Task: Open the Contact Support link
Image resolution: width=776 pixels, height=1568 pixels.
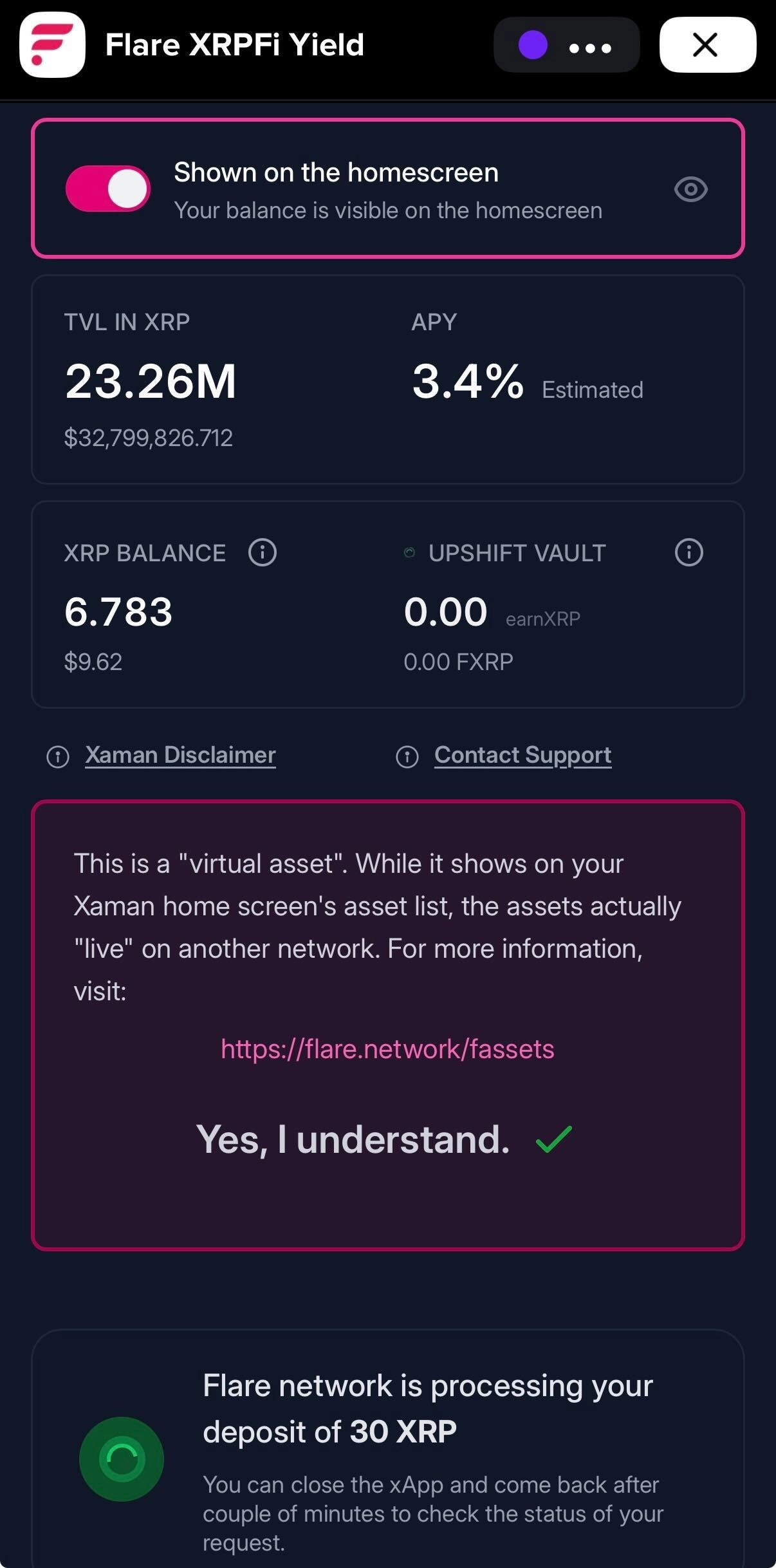Action: click(x=522, y=754)
